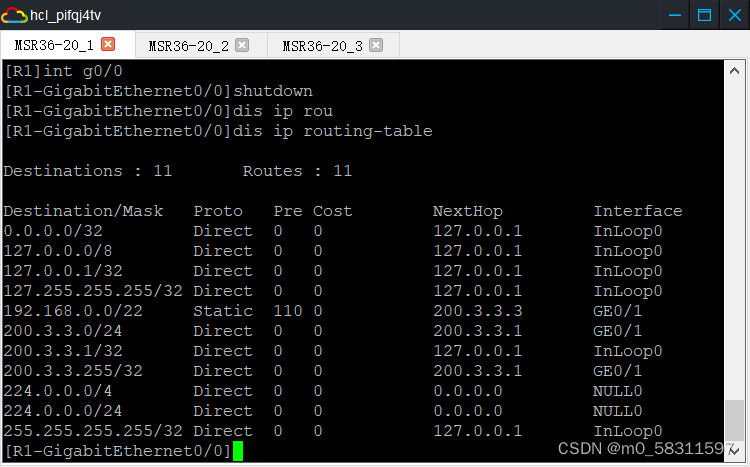This screenshot has width=750, height=467.
Task: Click destination 127.0.0.1/32
Action: [x=63, y=271]
